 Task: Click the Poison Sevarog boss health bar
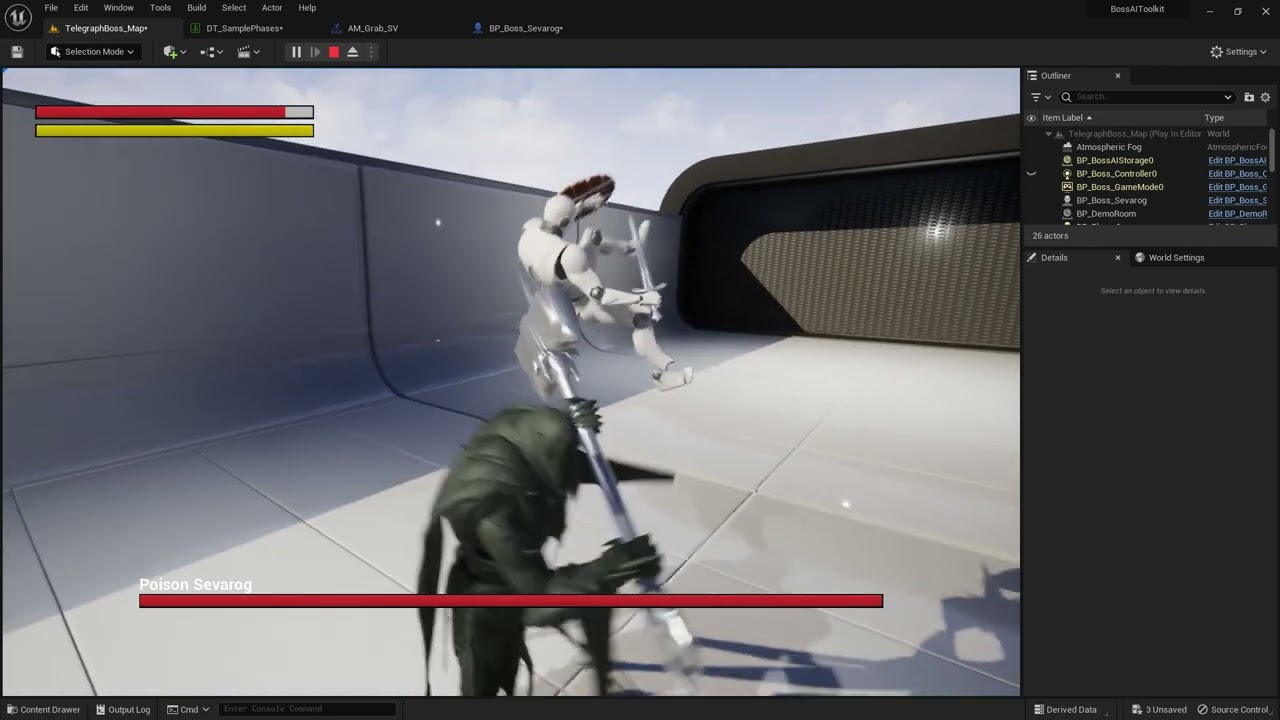coord(511,601)
